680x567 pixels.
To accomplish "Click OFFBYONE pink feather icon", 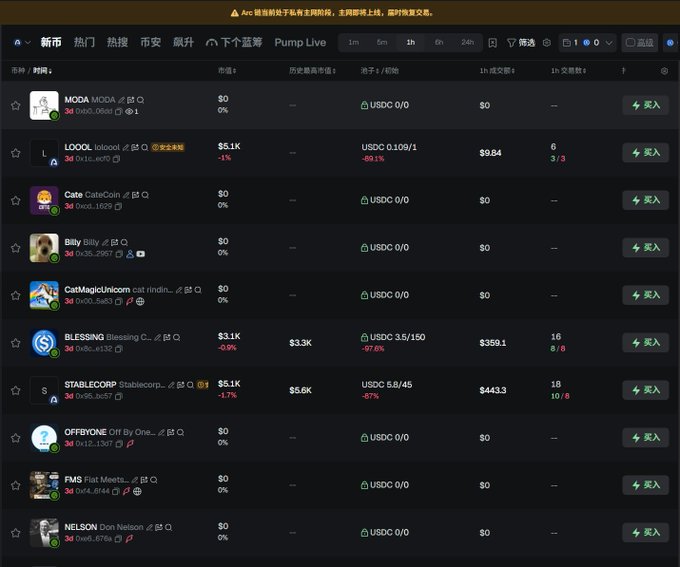I will (x=130, y=444).
